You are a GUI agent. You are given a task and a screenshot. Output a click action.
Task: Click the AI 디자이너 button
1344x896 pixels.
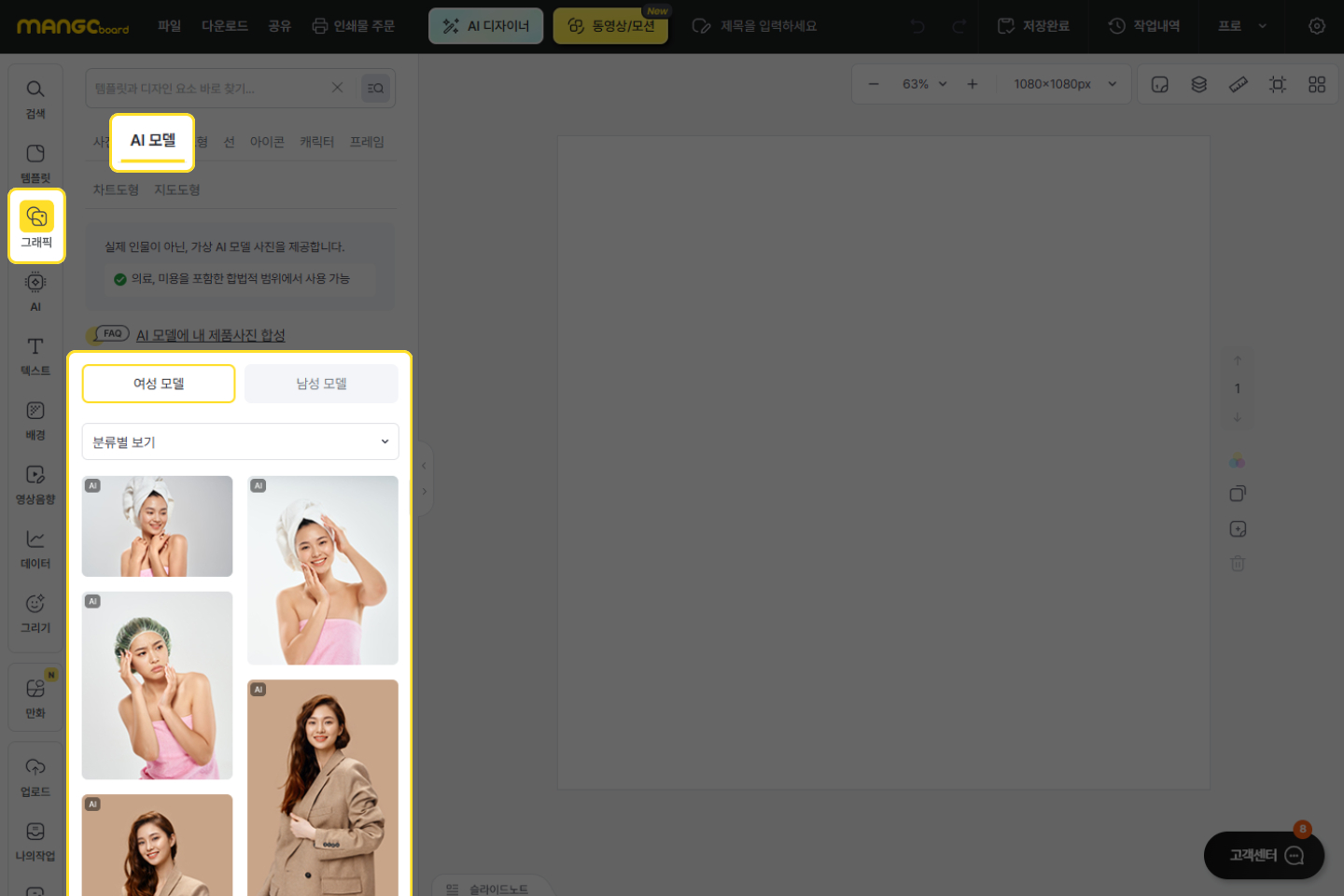[485, 26]
